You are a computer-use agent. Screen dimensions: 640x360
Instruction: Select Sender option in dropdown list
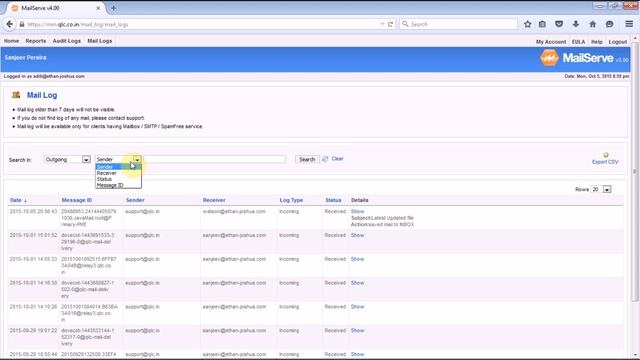(x=118, y=167)
